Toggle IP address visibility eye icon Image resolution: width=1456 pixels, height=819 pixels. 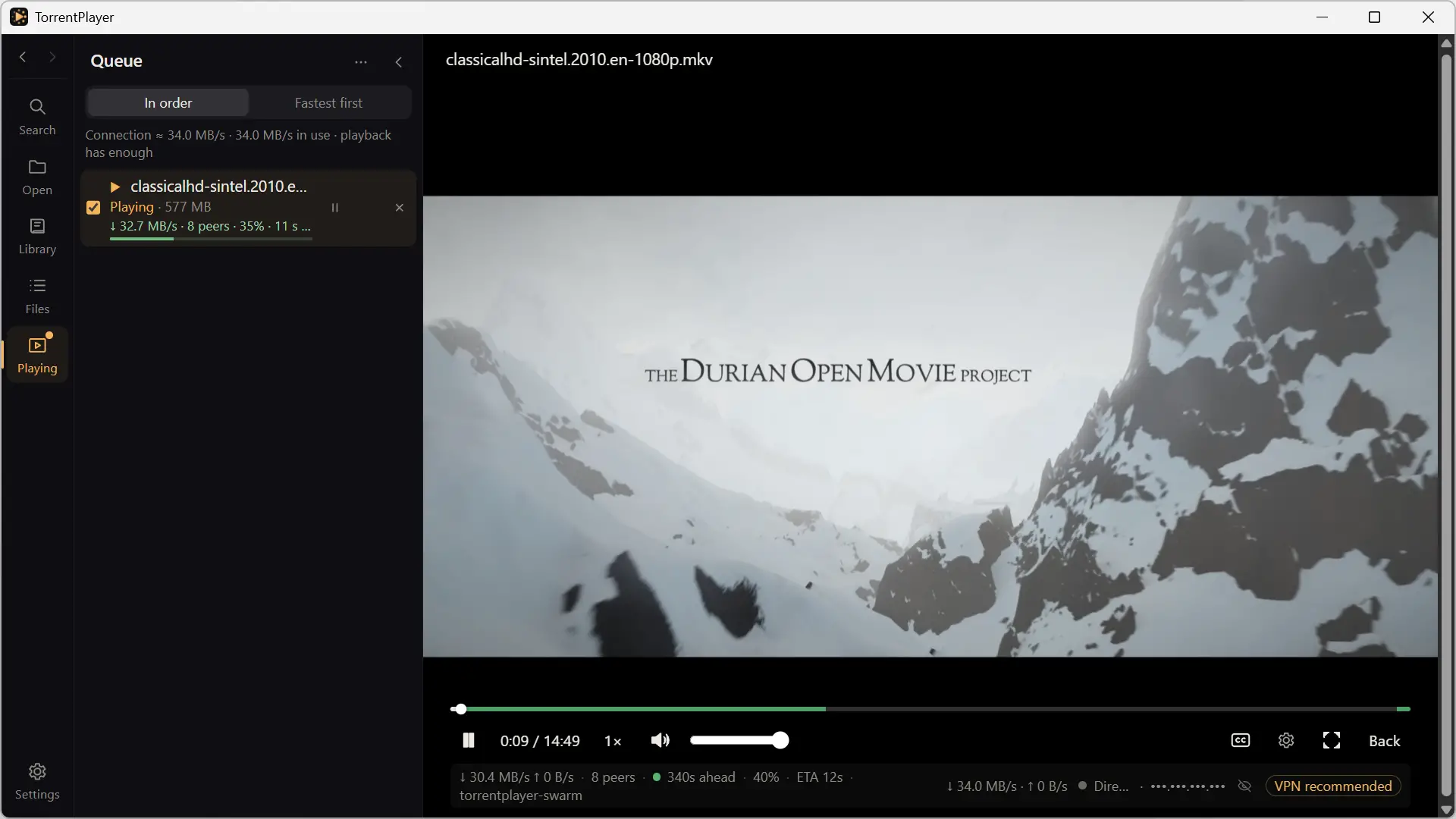click(1244, 786)
